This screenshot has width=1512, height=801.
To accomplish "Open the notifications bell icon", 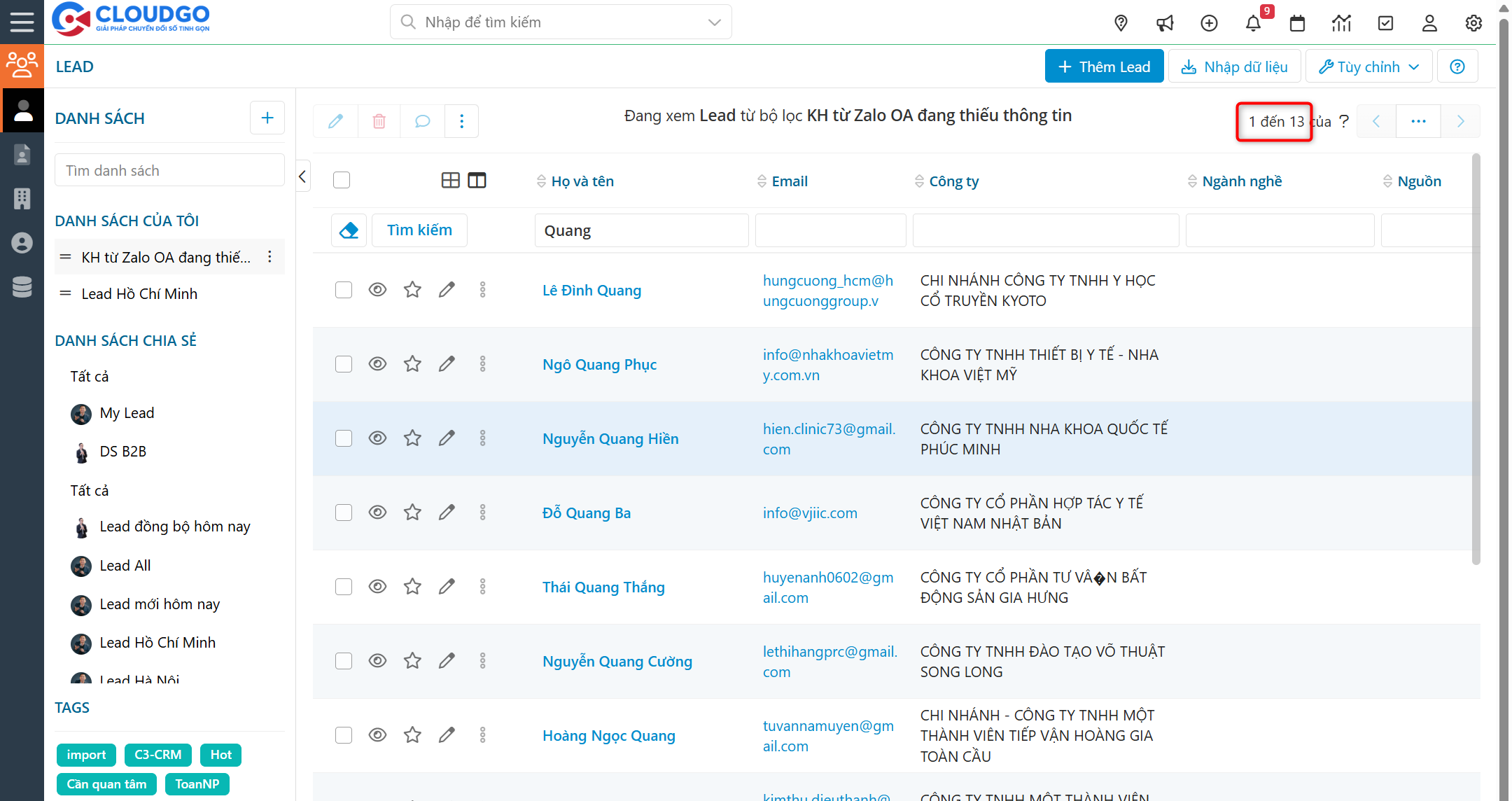I will point(1253,23).
